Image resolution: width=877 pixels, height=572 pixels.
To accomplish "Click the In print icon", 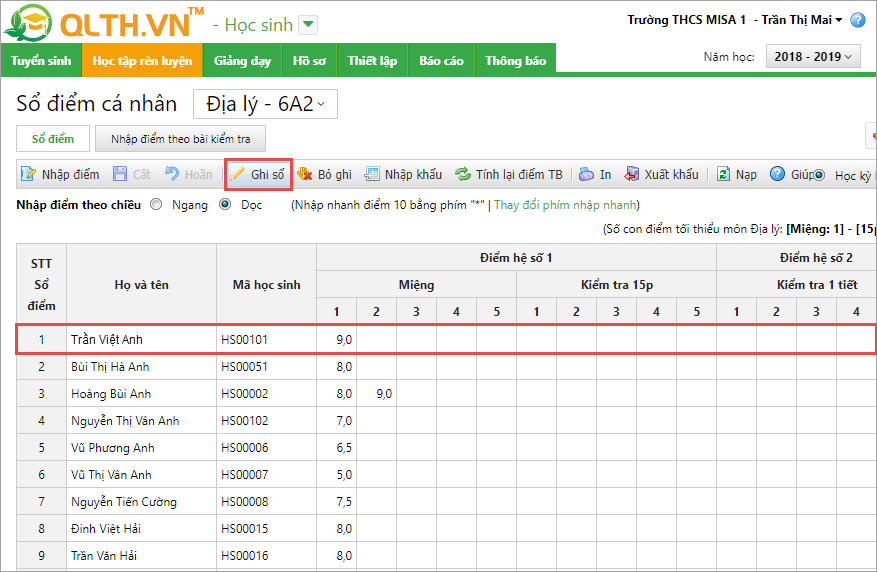I will coord(587,175).
